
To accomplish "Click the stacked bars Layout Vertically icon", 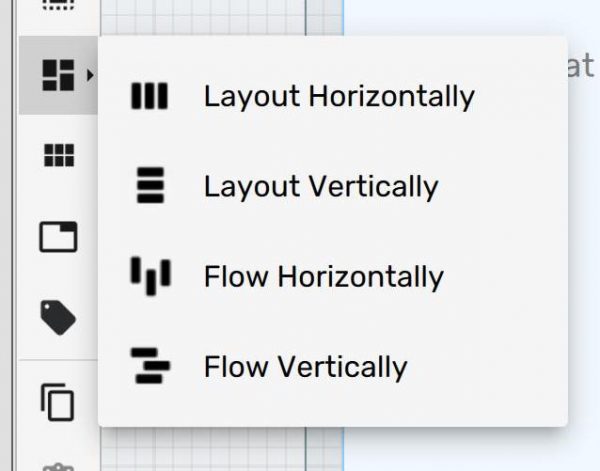I will tap(150, 187).
